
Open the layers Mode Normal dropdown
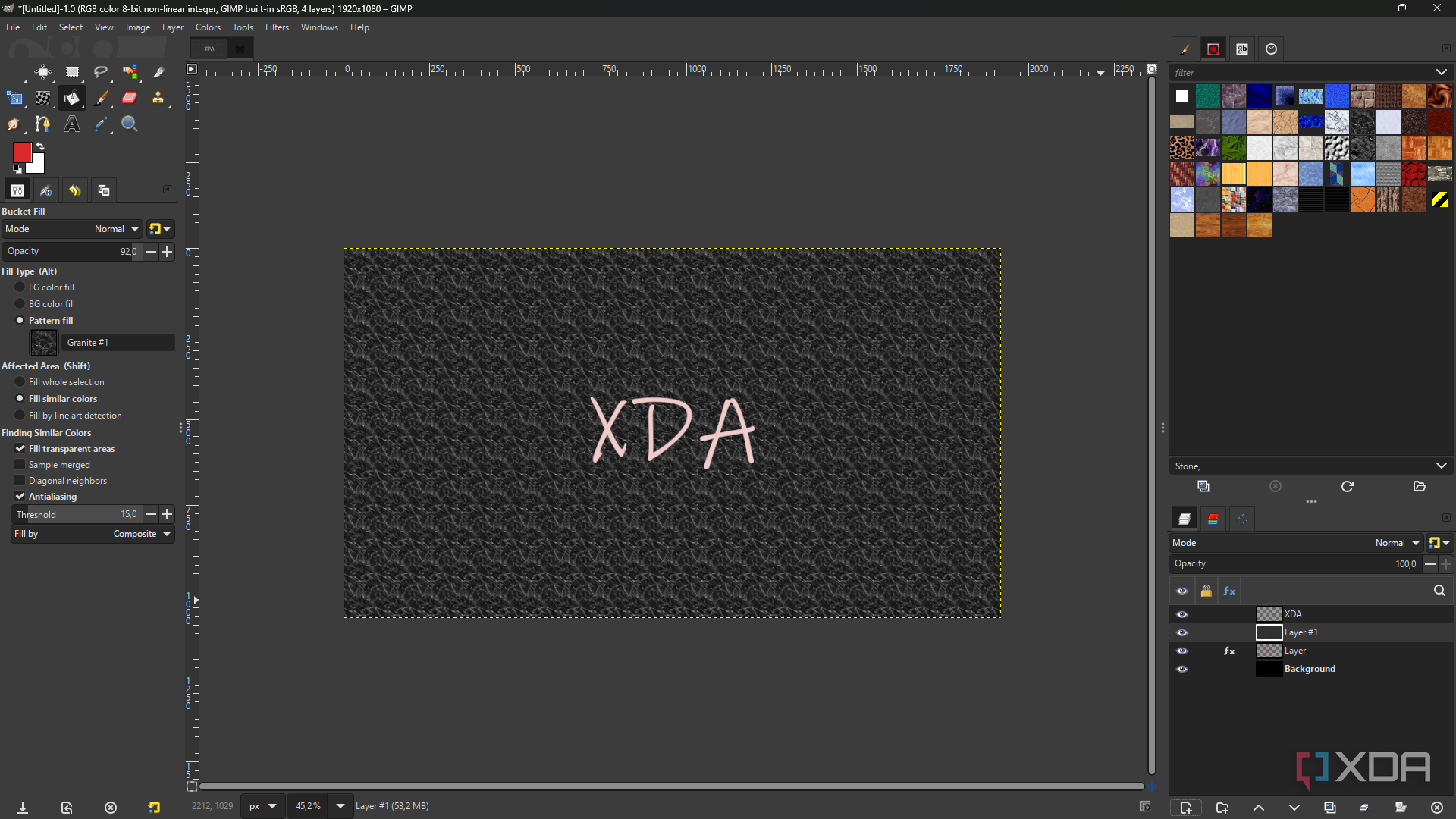(x=1297, y=543)
